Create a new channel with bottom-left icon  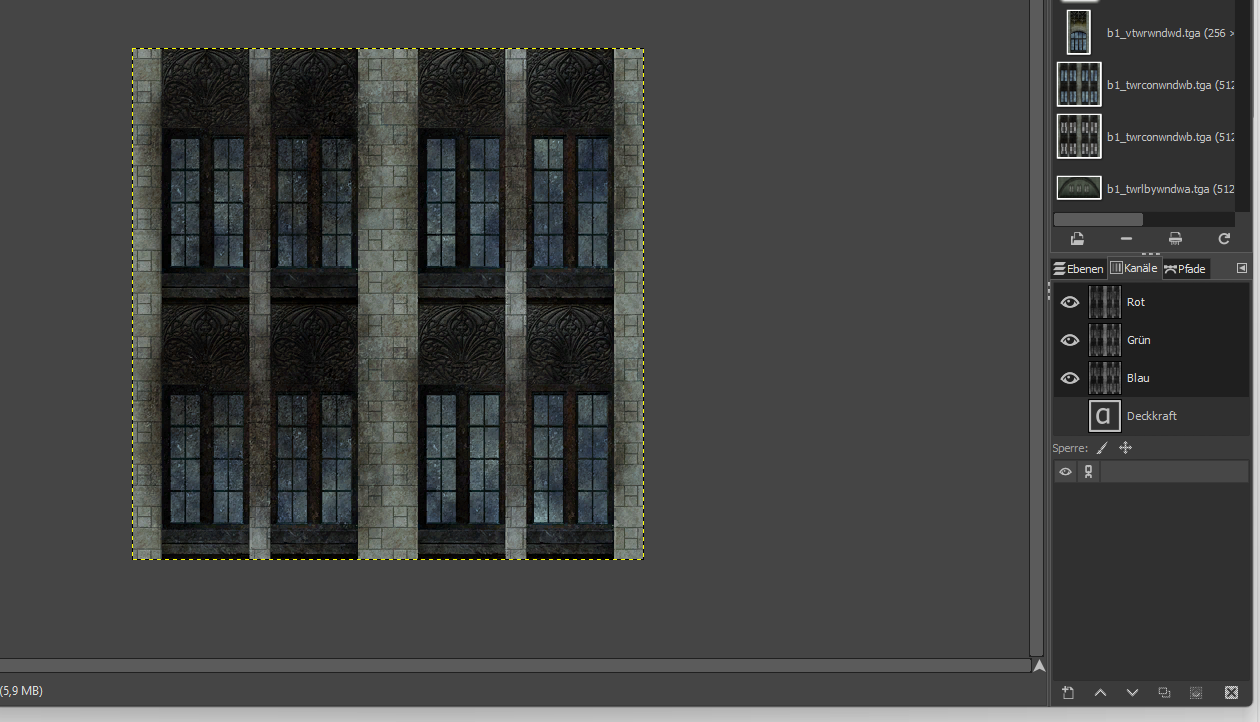[1068, 692]
